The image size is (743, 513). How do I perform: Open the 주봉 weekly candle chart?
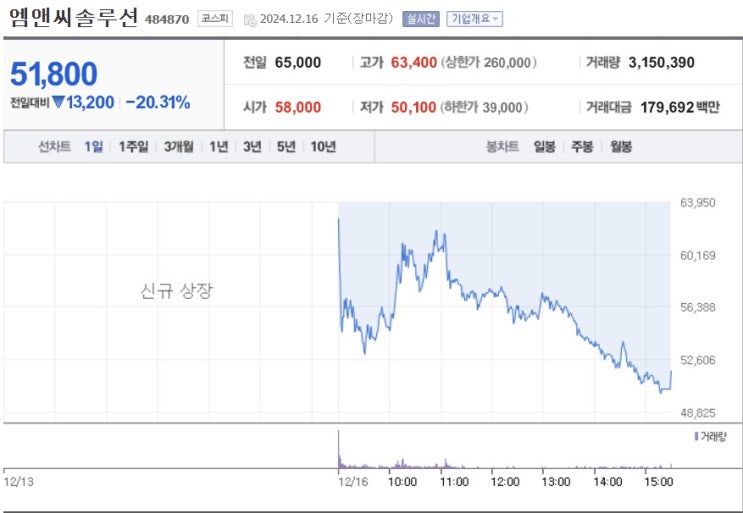(582, 147)
